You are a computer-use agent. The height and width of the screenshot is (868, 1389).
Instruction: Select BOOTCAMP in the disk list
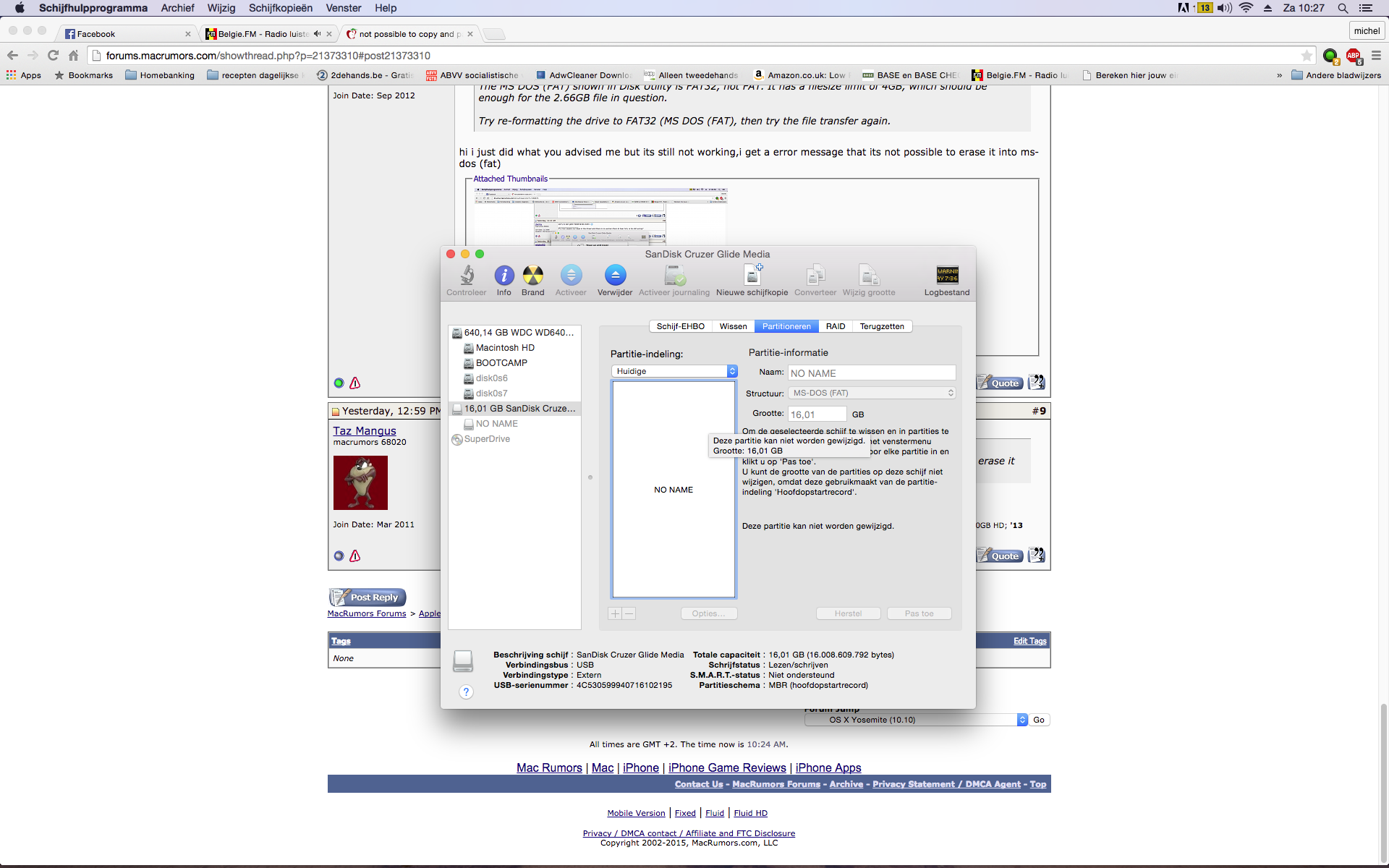[x=501, y=363]
